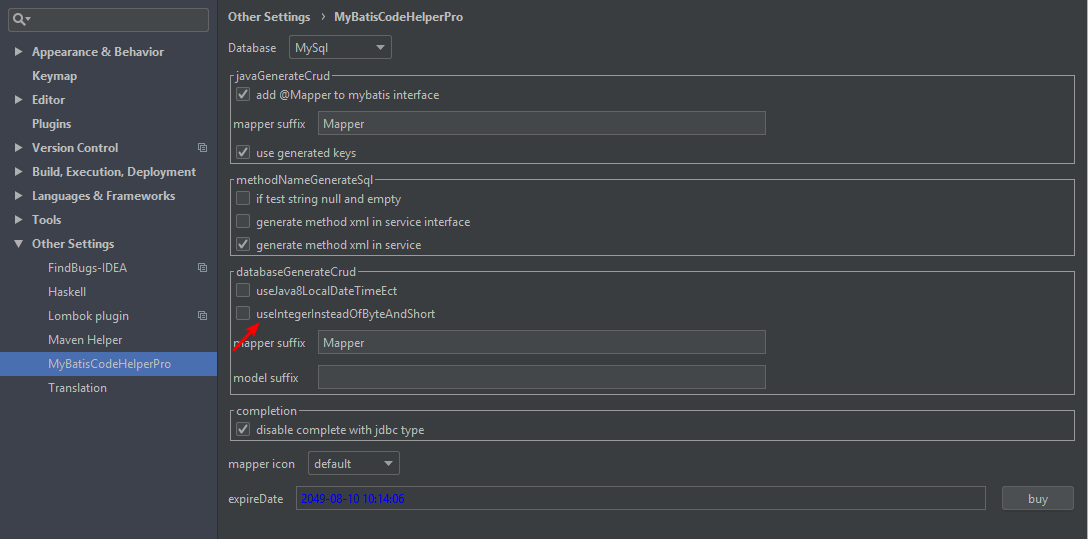Click the expireDate field

640,498
